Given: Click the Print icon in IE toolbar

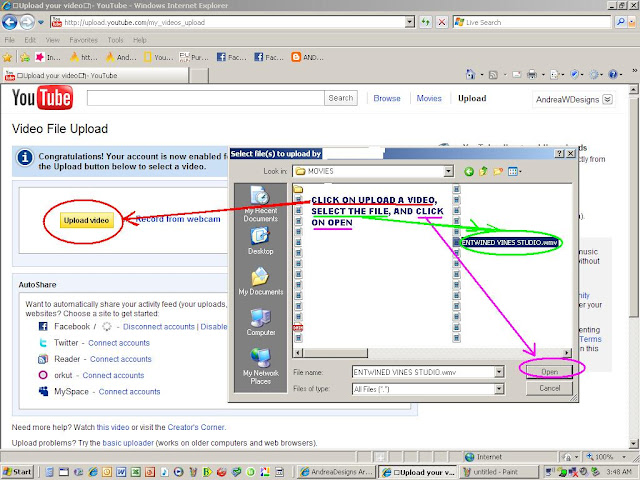Looking at the screenshot, I should [531, 74].
